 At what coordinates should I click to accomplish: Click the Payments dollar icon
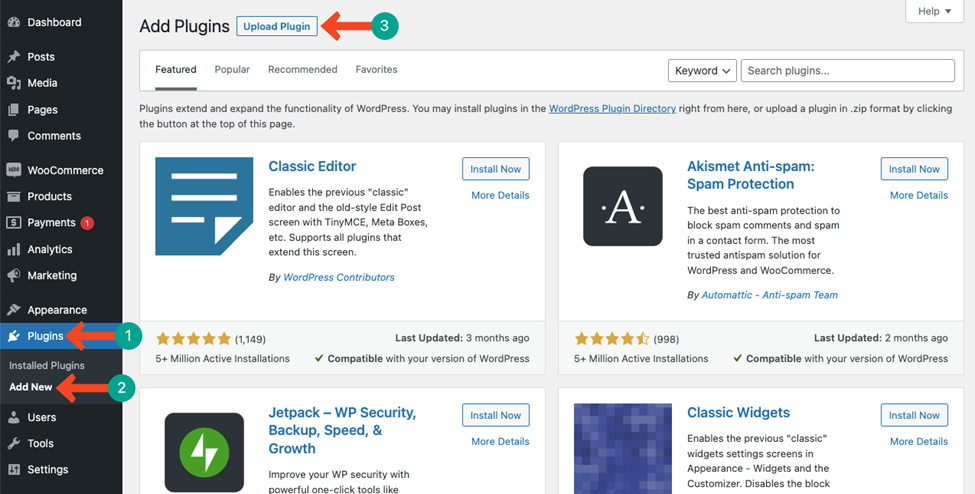tap(14, 223)
